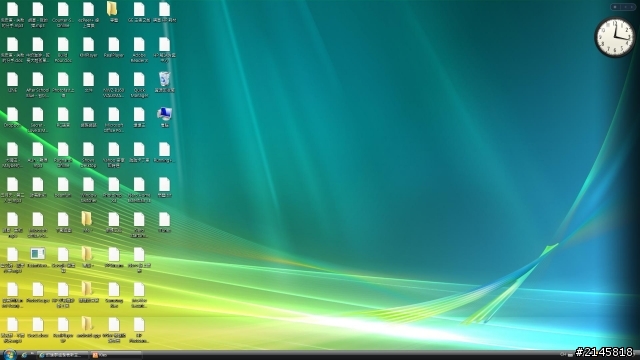The height and width of the screenshot is (360, 640).
Task: Select the RealPlayer SP shortcut
Action: (x=63, y=331)
